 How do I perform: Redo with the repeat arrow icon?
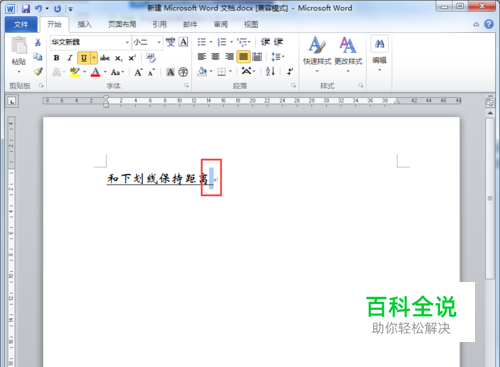click(x=57, y=9)
